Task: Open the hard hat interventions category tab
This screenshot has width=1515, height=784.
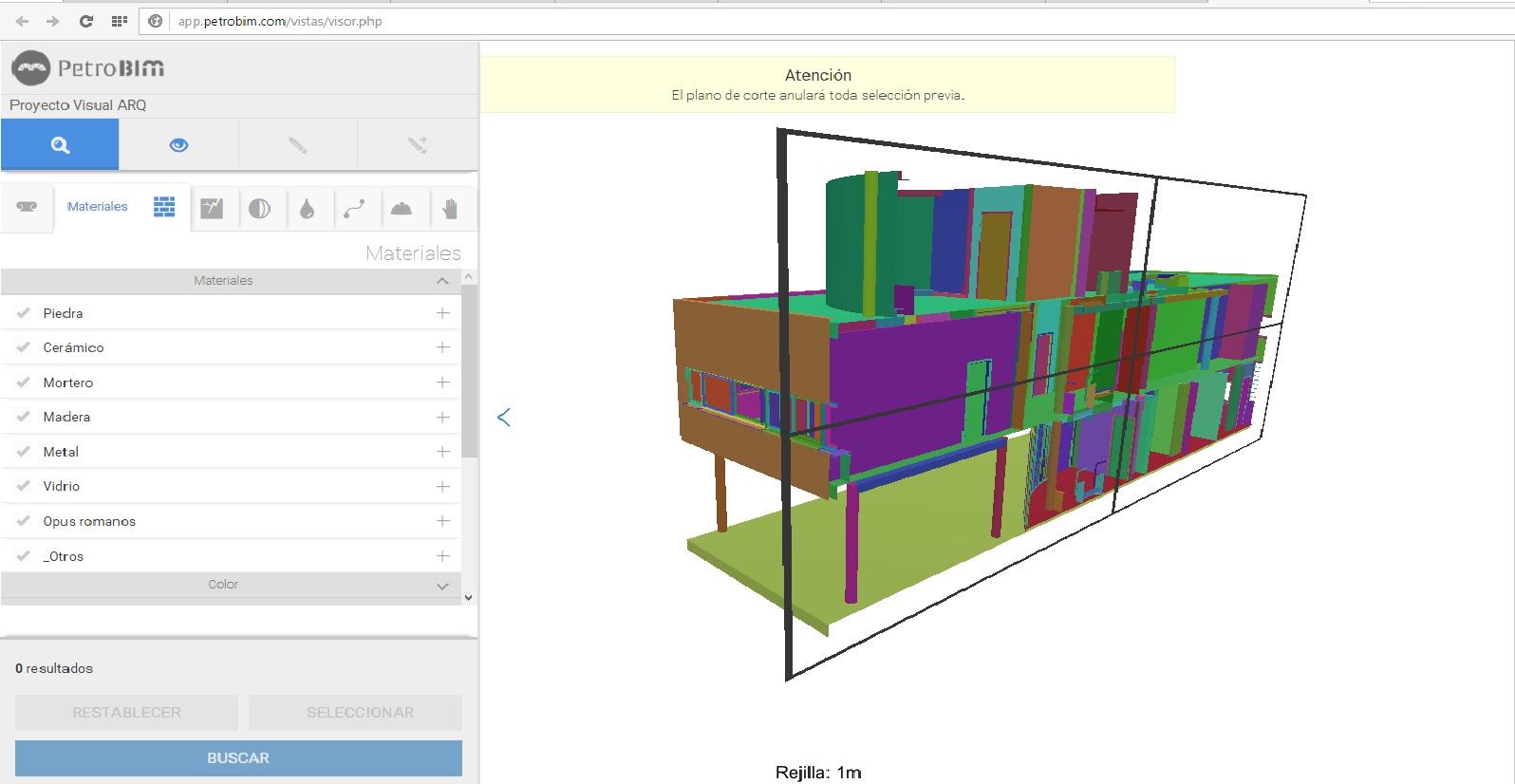Action: tap(402, 209)
